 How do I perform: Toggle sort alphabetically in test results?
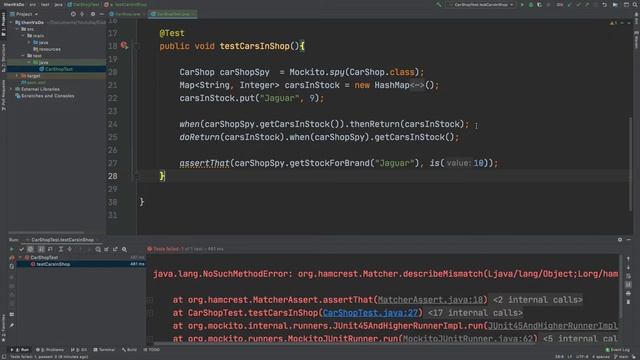click(x=41, y=249)
